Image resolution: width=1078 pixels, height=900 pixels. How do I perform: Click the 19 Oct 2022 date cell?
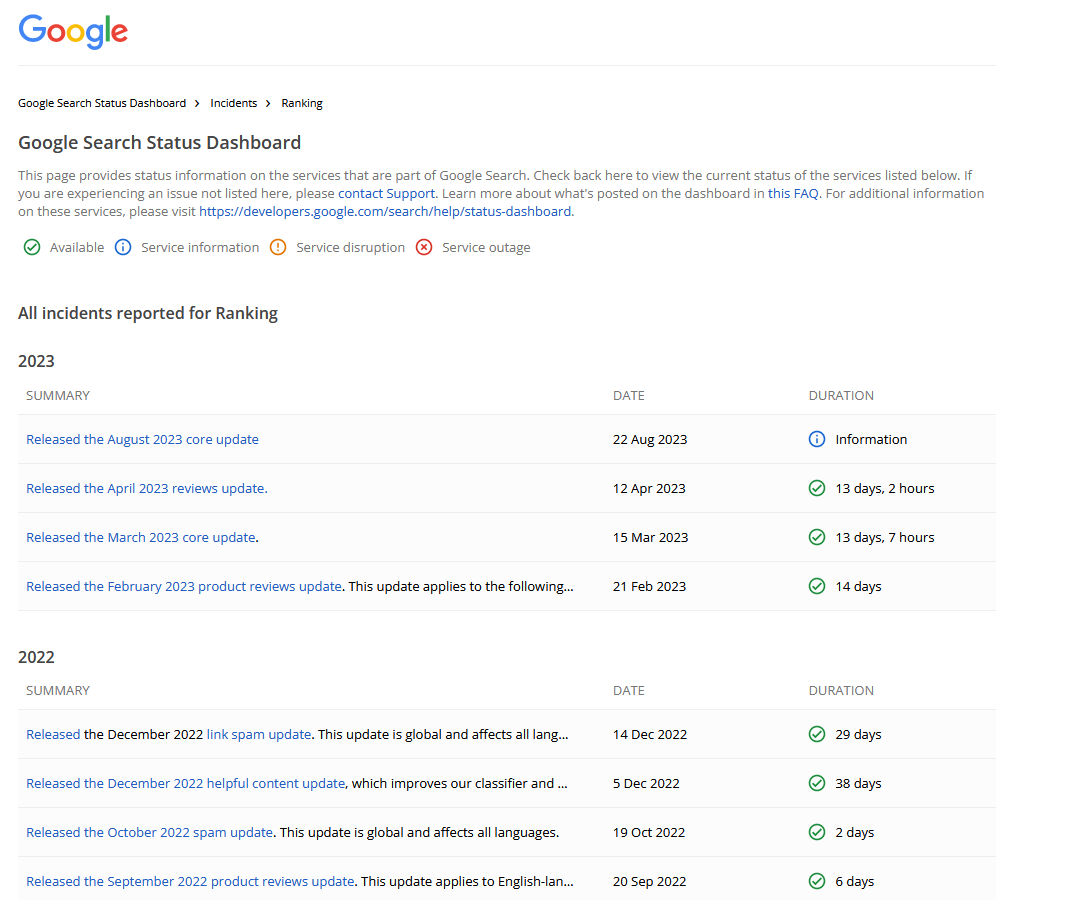tap(649, 832)
